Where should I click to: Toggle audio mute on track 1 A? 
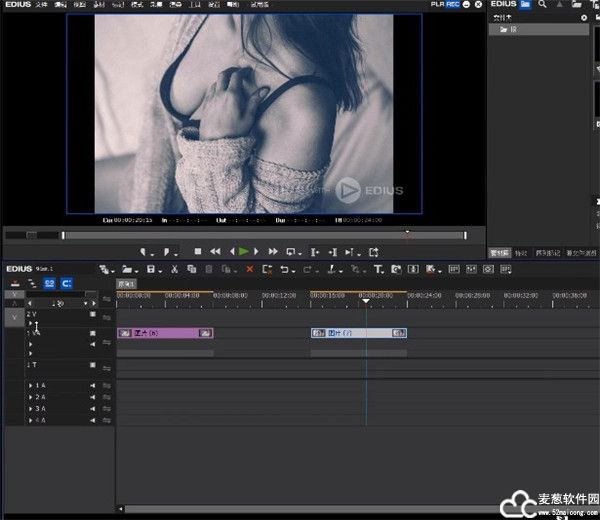pyautogui.click(x=93, y=385)
